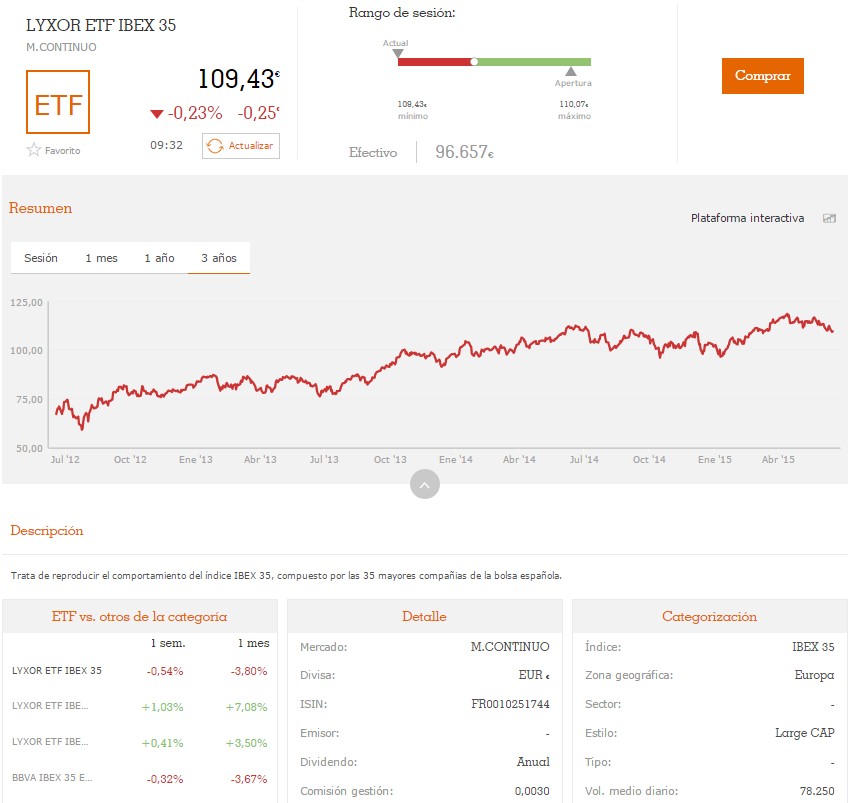Viewport: 854px width, 803px height.
Task: Switch chart to Sesión tab
Action: click(x=41, y=258)
